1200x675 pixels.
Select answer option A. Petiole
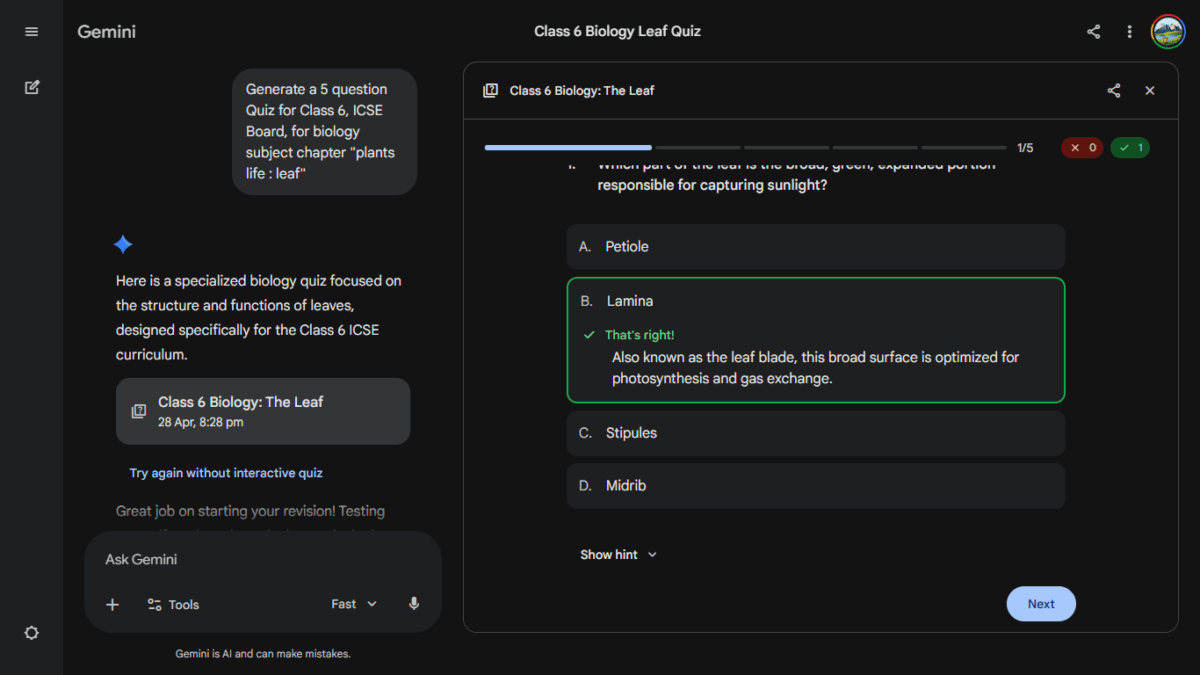click(816, 246)
